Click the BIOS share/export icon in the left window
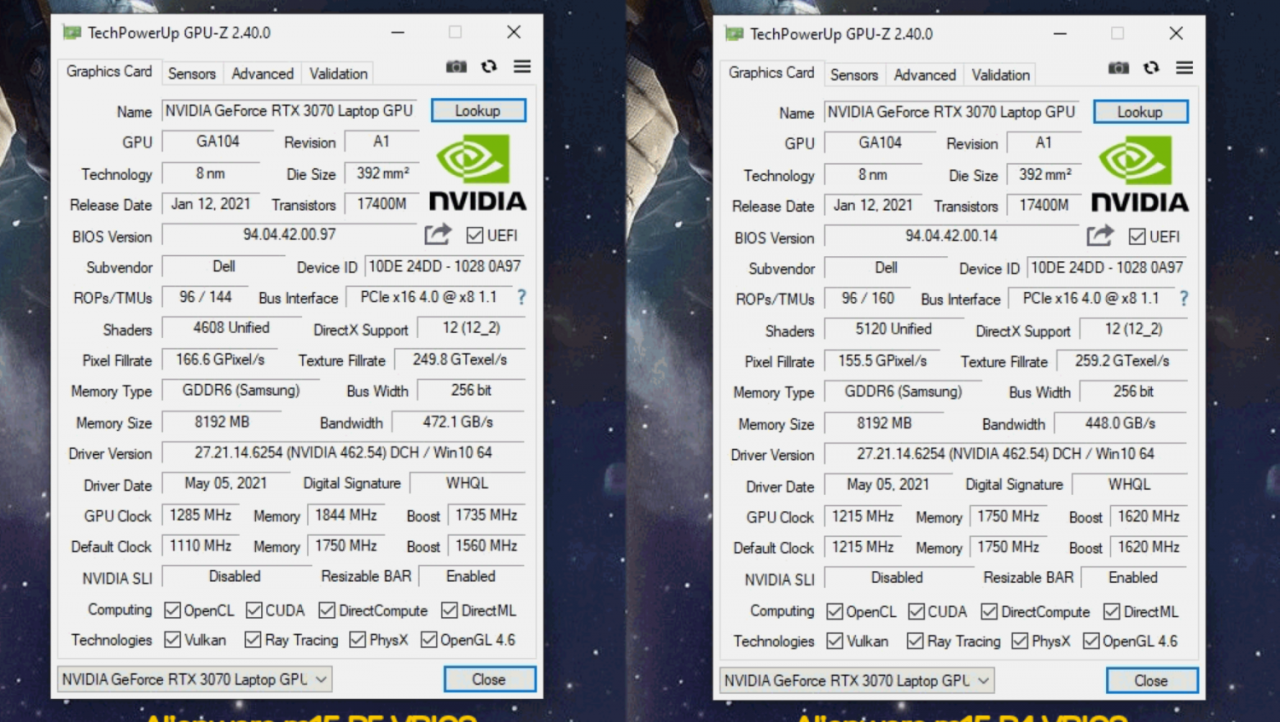1280x722 pixels. click(x=438, y=235)
